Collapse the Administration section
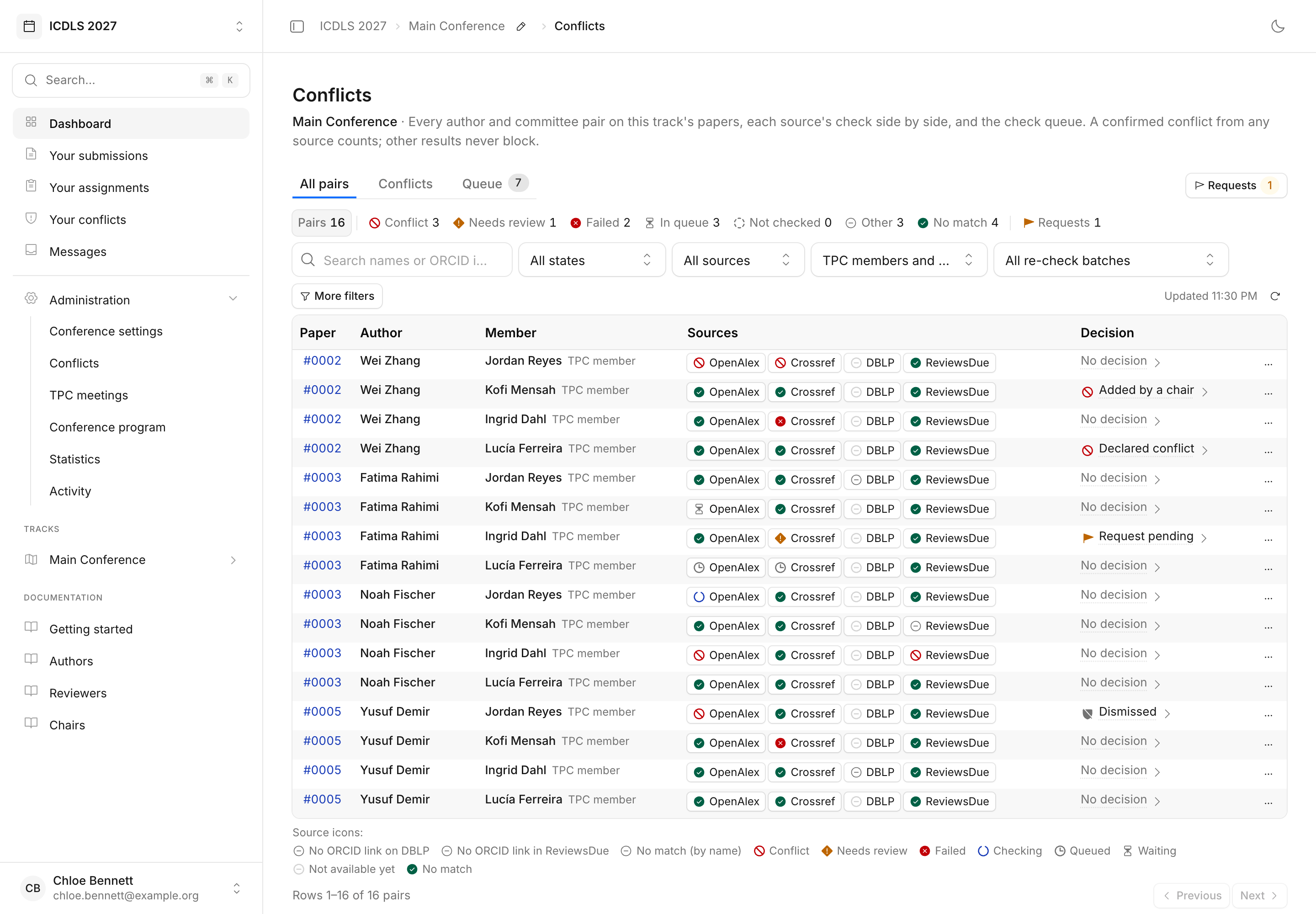This screenshot has height=914, width=1316. 131,299
